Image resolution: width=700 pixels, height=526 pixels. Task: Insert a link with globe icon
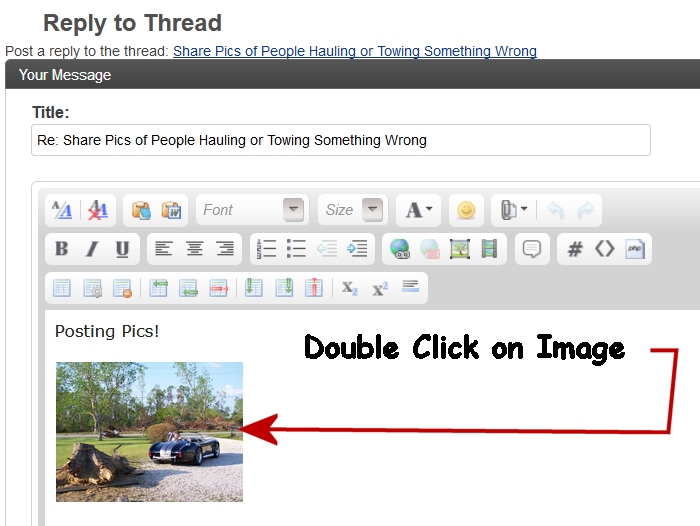pyautogui.click(x=399, y=249)
